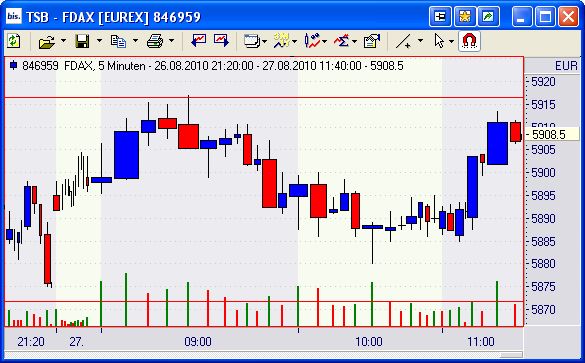Click the sigma indicators icon
Screen dimensions: 585x363
click(x=342, y=41)
